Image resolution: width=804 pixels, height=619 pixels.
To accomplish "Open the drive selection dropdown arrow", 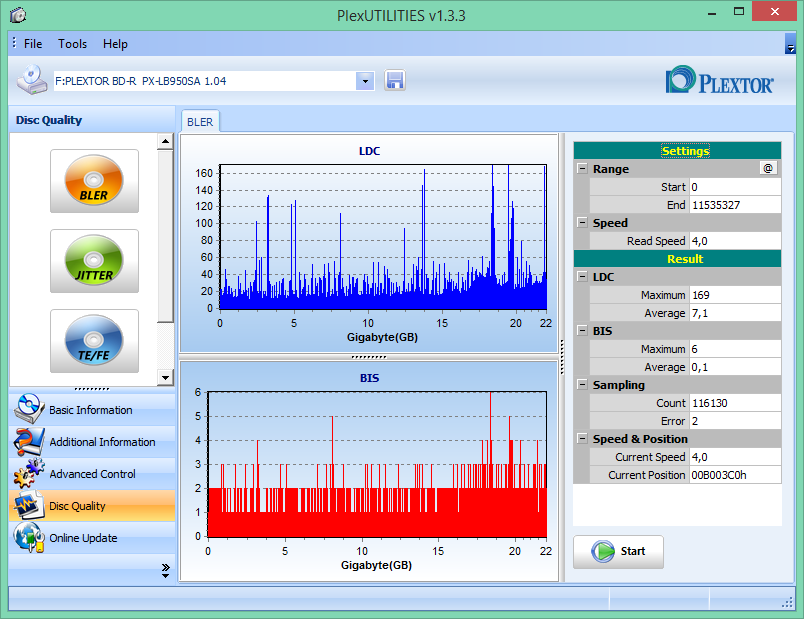I will (x=365, y=81).
